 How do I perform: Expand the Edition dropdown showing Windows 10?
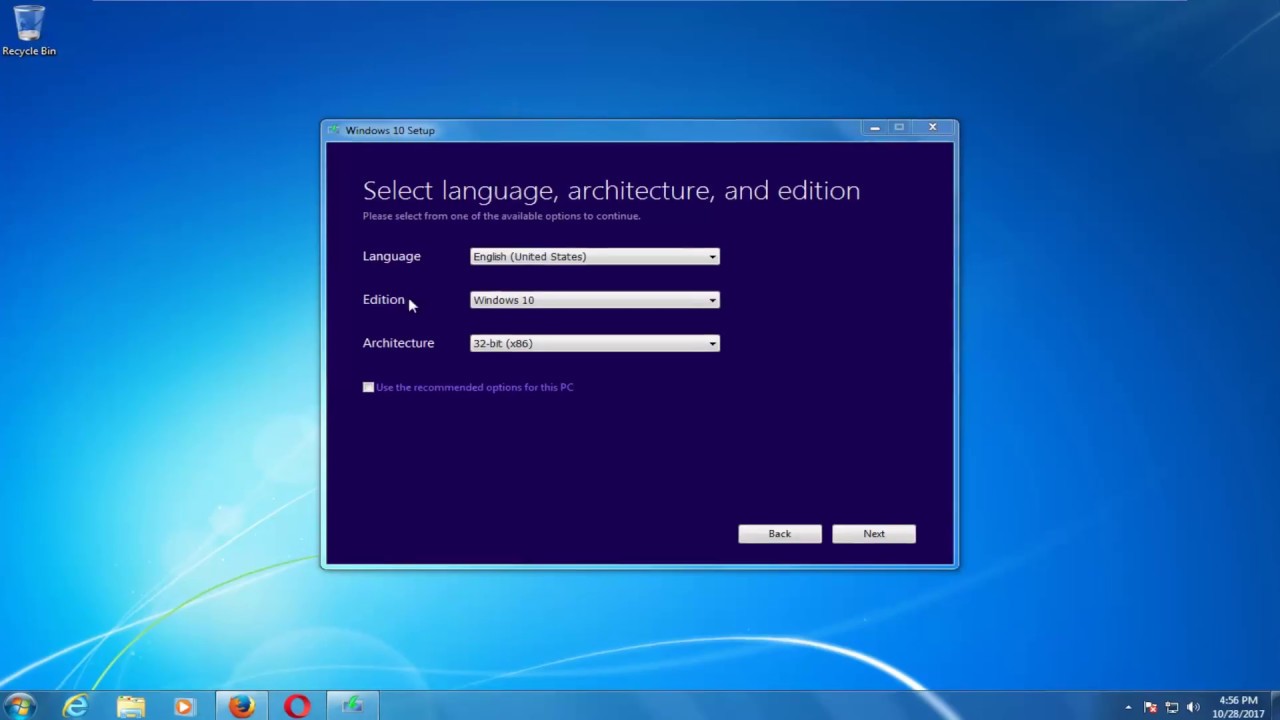[x=594, y=300]
